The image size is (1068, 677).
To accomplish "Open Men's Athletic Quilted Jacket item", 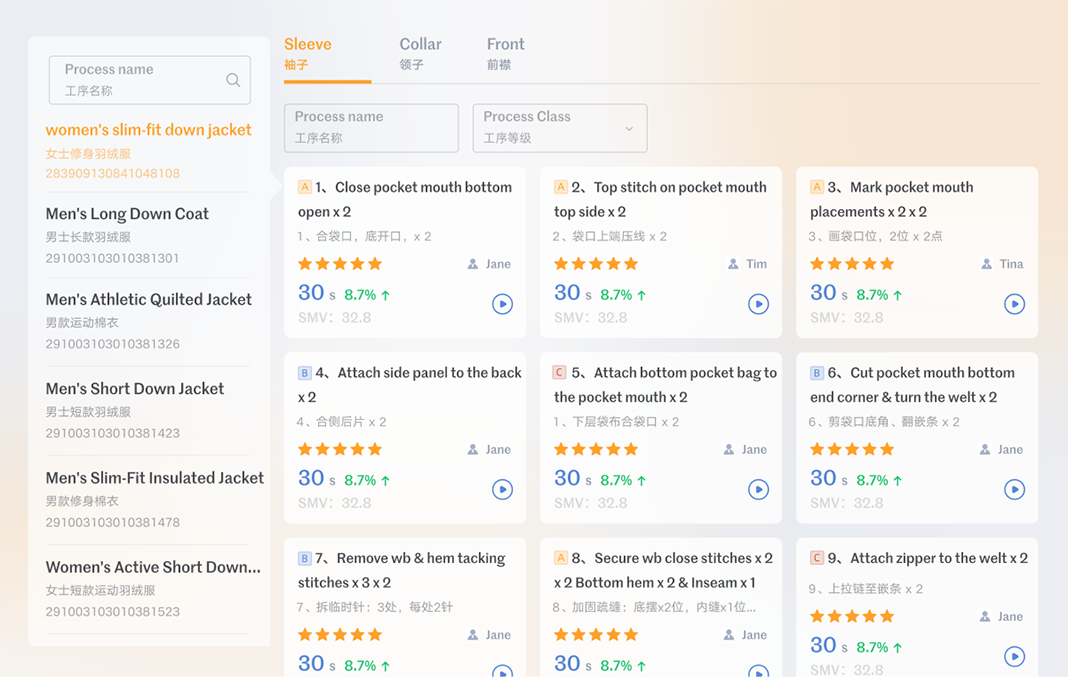I will [x=148, y=300].
